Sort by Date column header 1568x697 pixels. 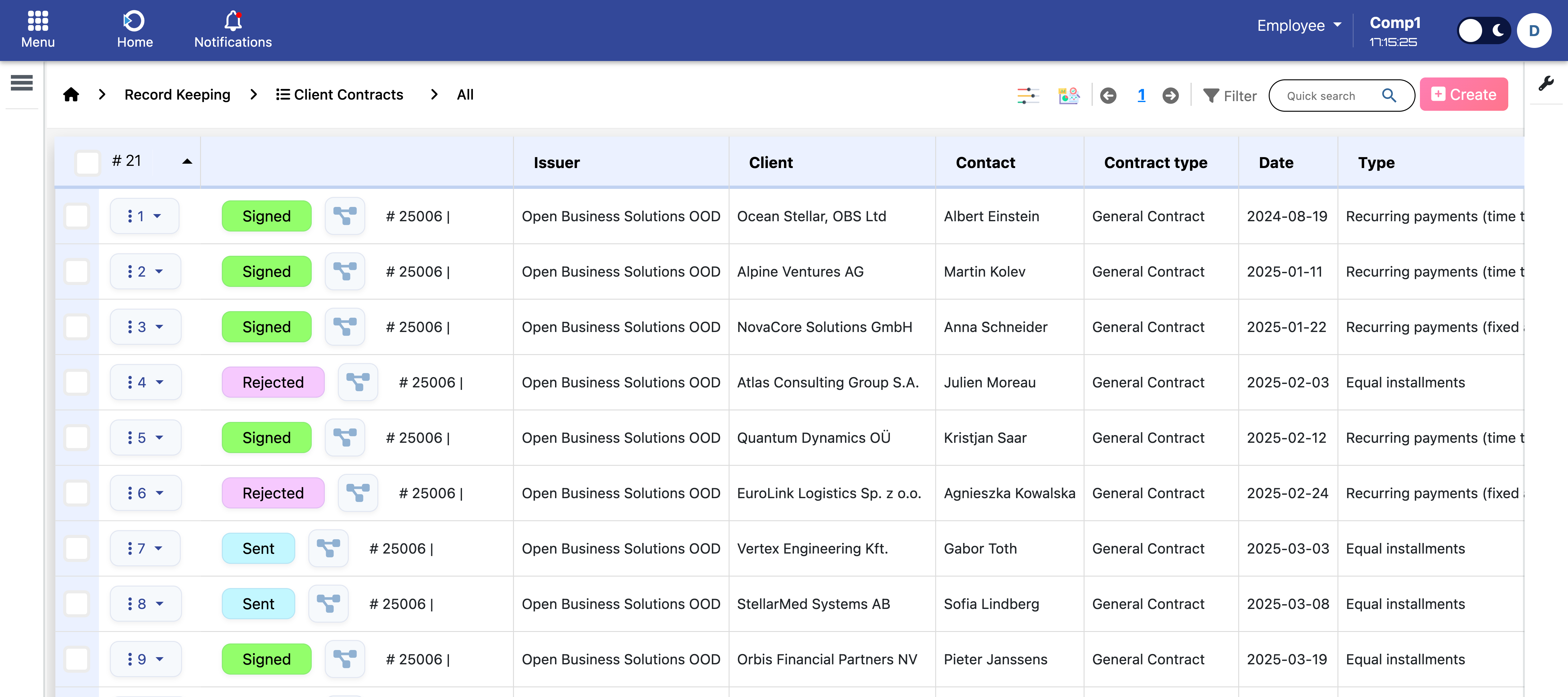(x=1276, y=162)
